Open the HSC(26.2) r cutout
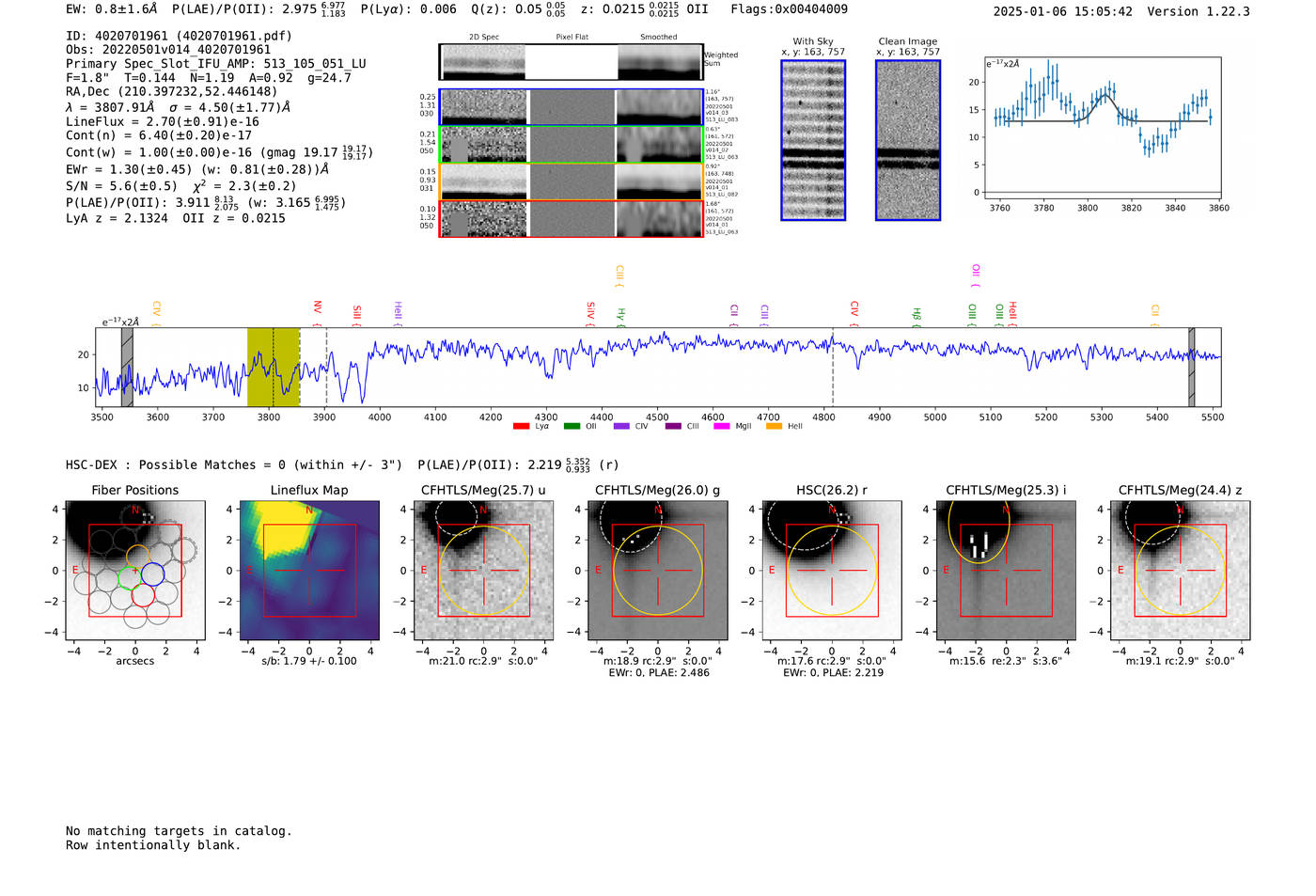Screen dimensions: 1316x896 pyautogui.click(x=831, y=571)
